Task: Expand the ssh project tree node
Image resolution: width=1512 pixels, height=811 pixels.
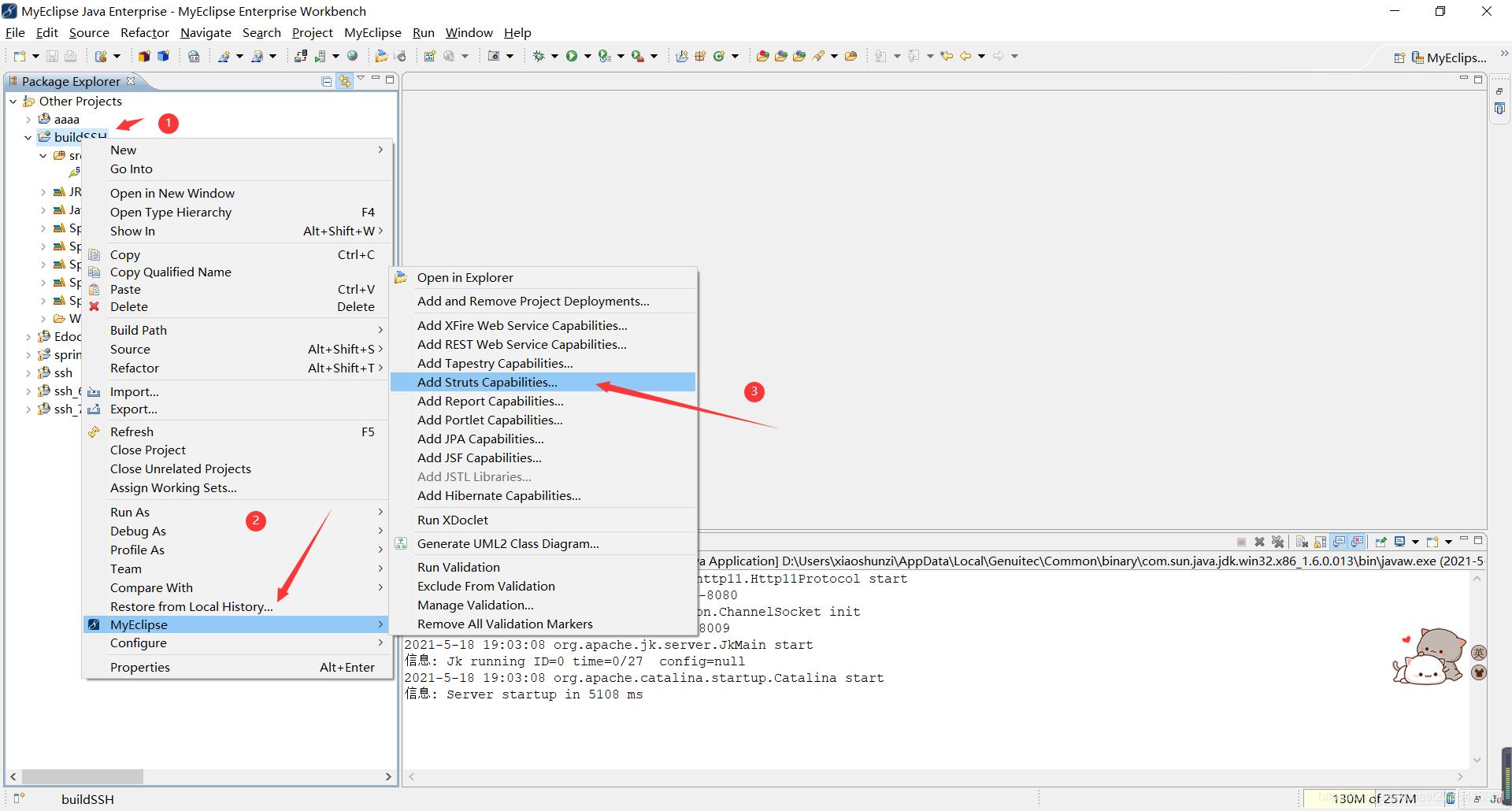Action: 28,372
